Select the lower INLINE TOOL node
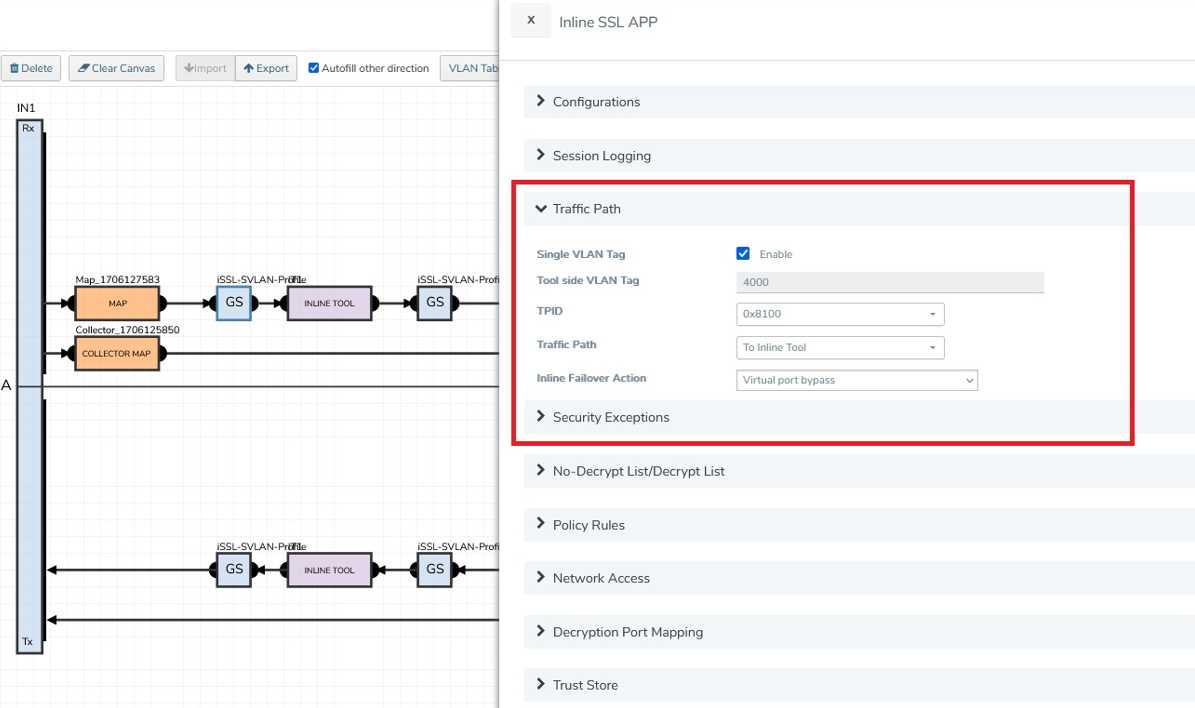The image size is (1195, 708). tap(329, 570)
